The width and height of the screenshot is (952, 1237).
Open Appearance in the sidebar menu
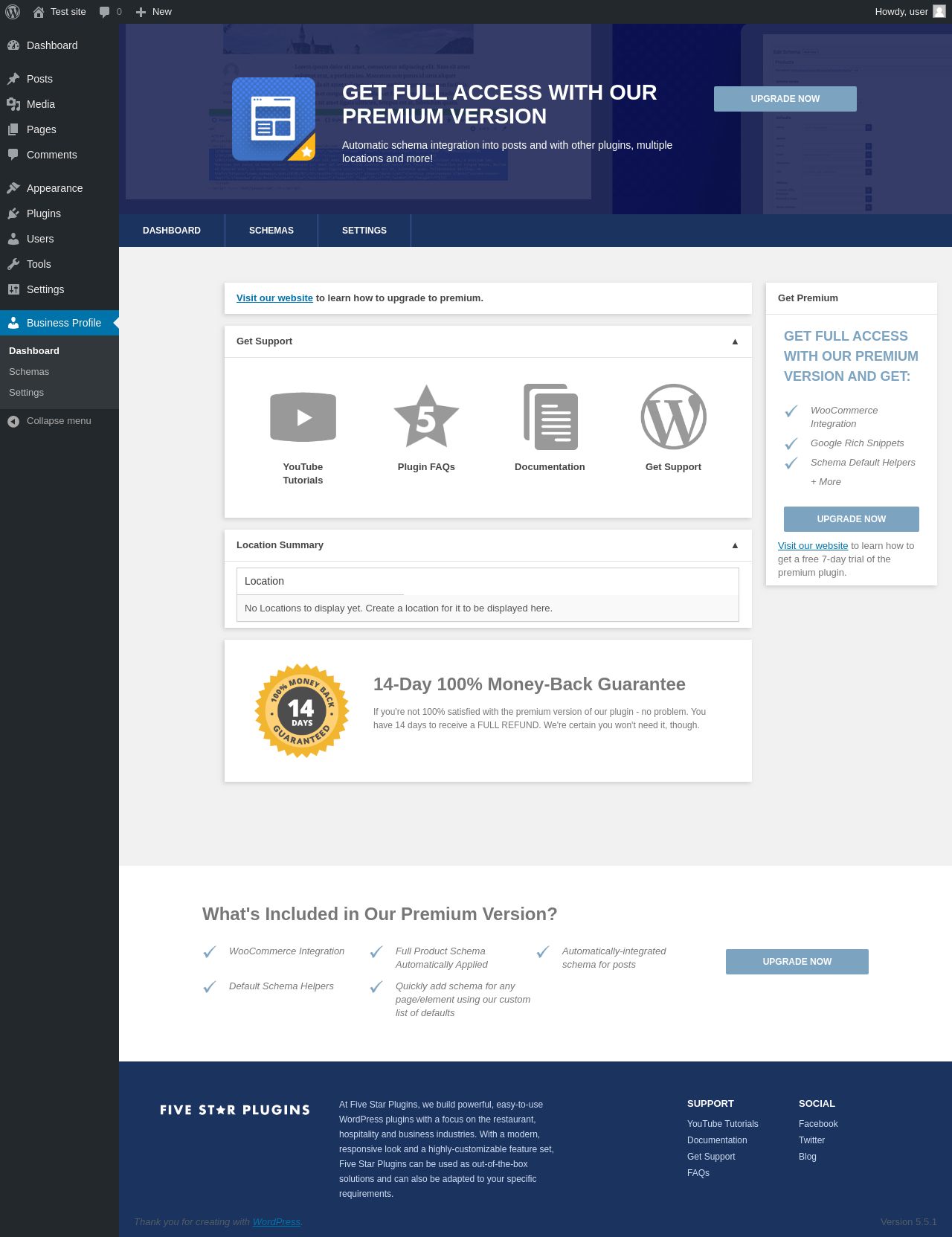click(54, 188)
